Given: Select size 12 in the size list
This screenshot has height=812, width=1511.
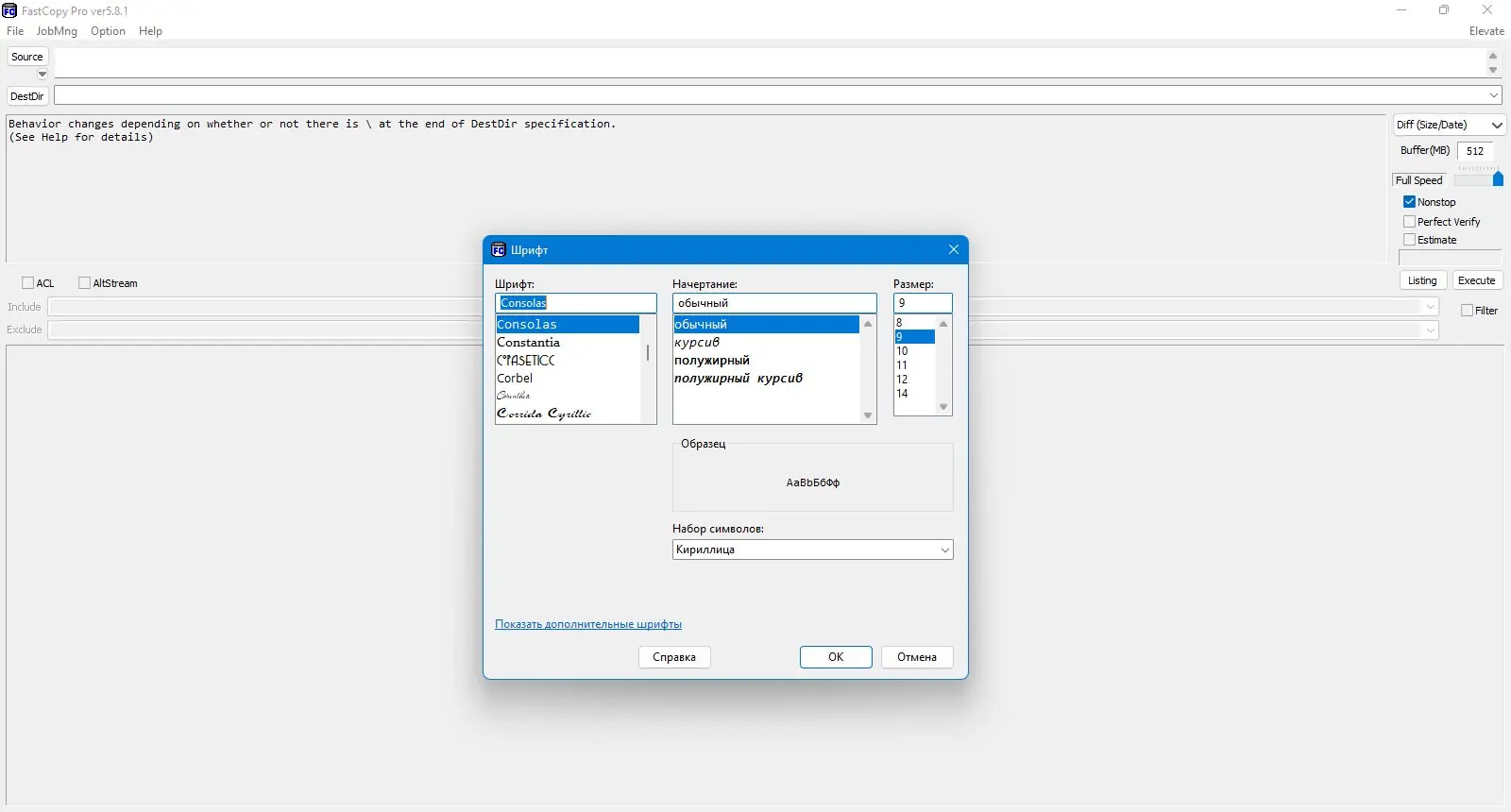Looking at the screenshot, I should (914, 379).
